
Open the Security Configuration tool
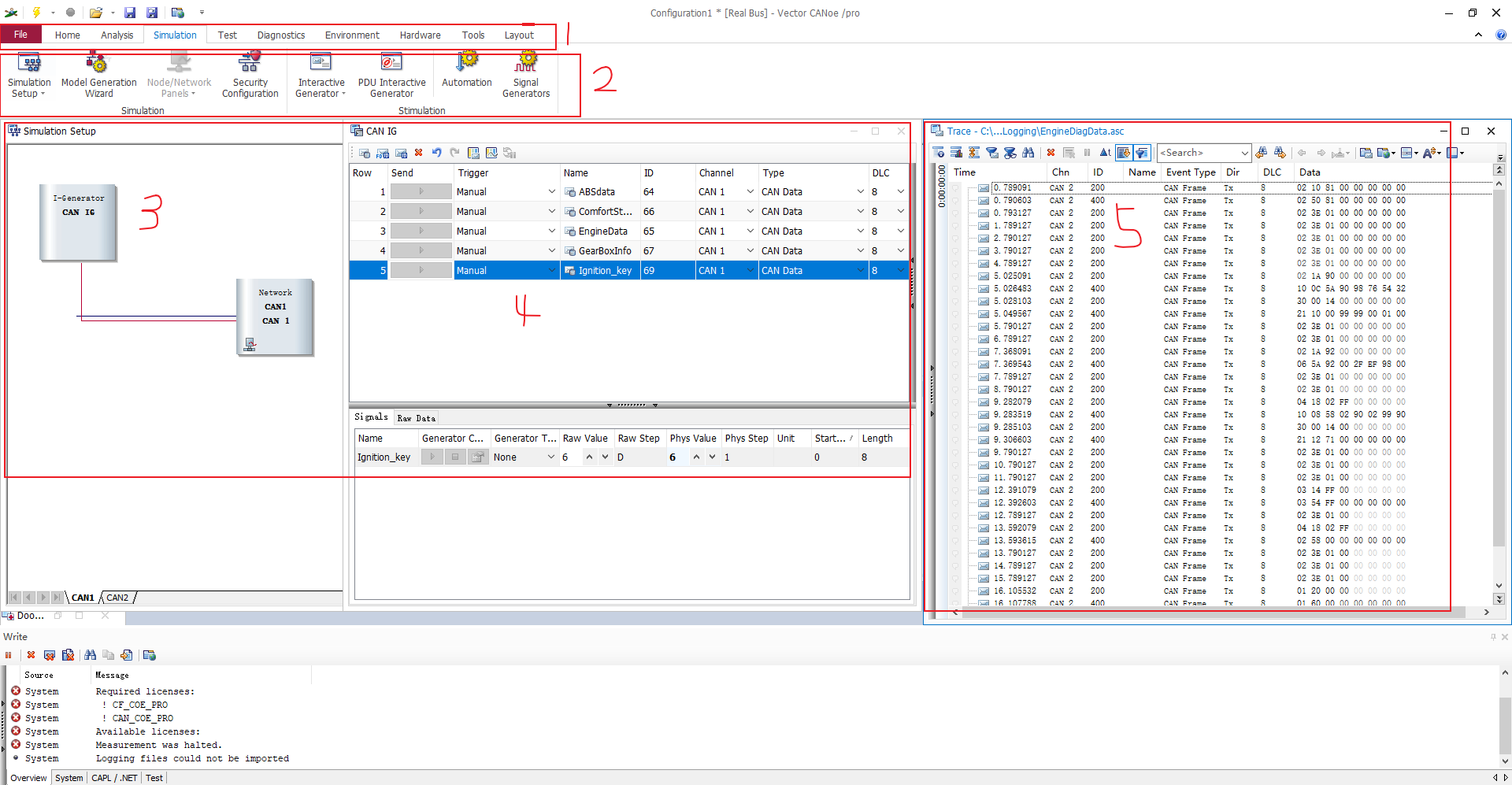250,75
